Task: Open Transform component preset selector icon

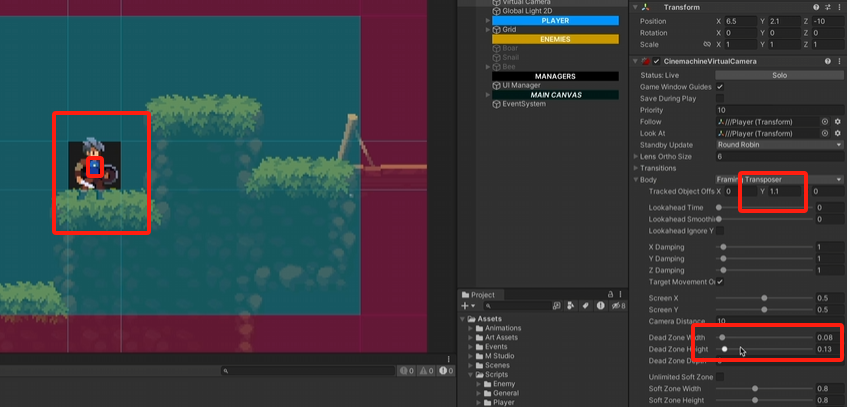Action: point(828,8)
